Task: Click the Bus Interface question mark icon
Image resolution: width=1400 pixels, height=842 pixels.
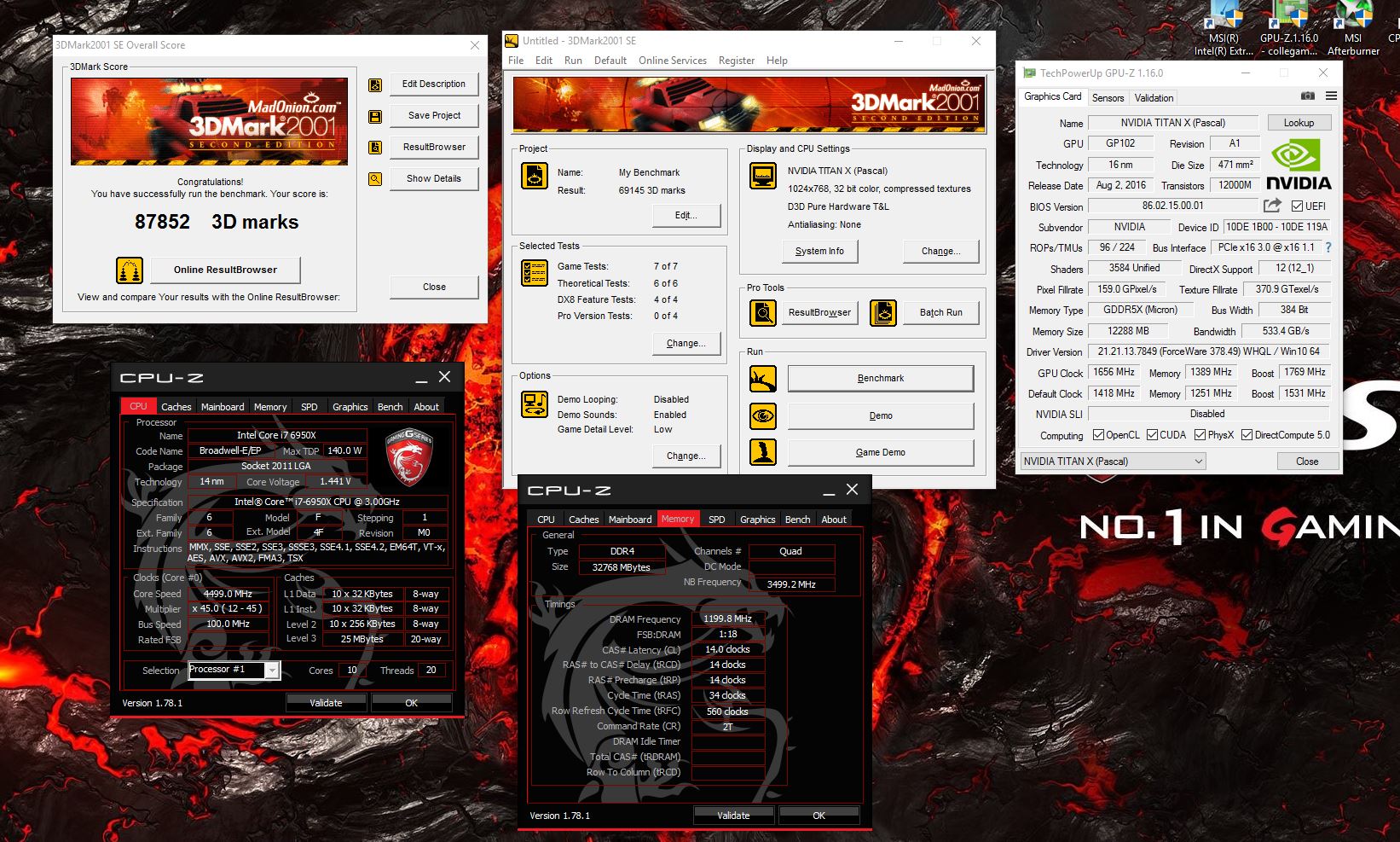Action: [1328, 247]
